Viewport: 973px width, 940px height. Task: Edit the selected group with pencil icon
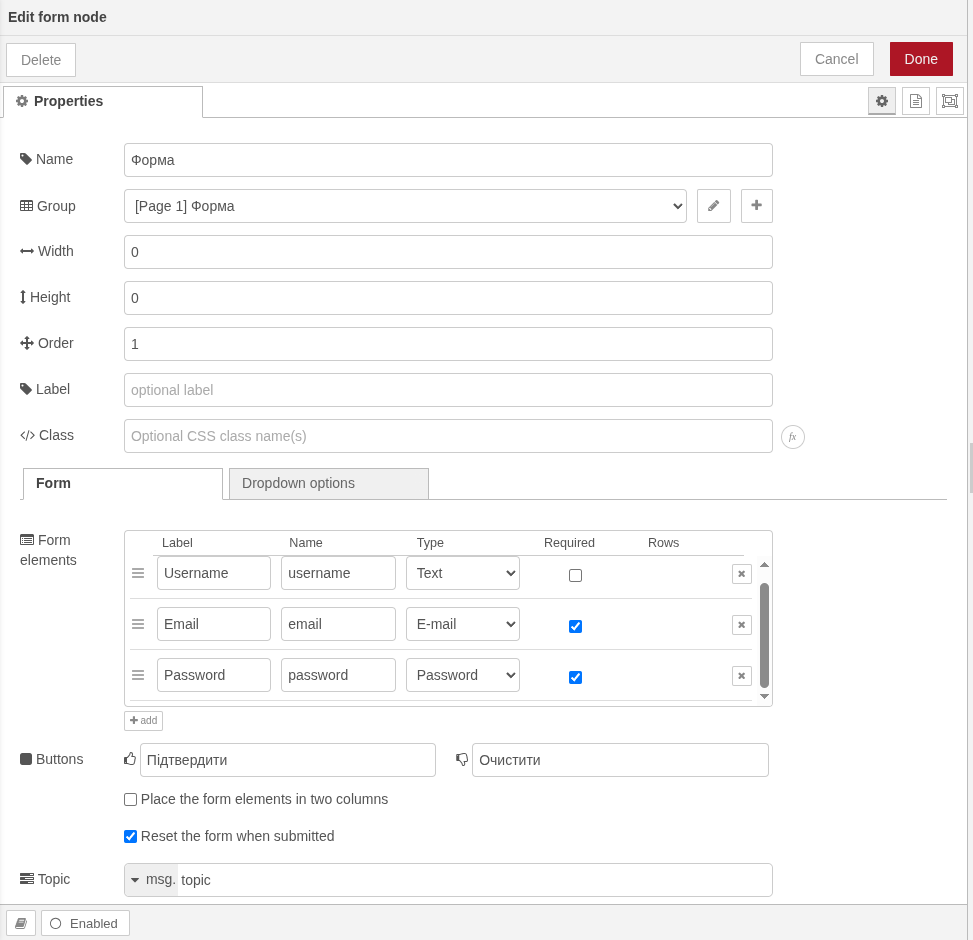(x=713, y=206)
